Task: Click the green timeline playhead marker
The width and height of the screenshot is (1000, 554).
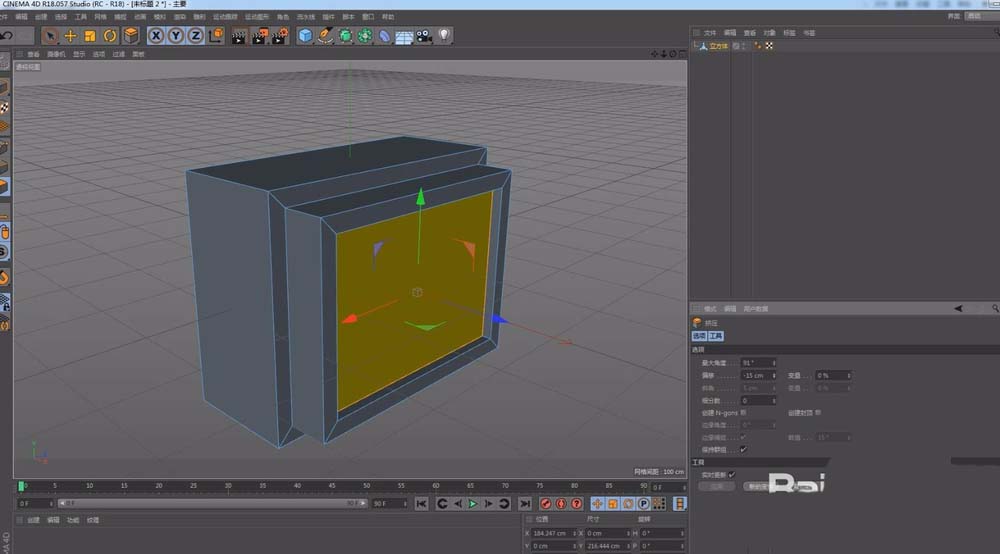Action: click(22, 487)
